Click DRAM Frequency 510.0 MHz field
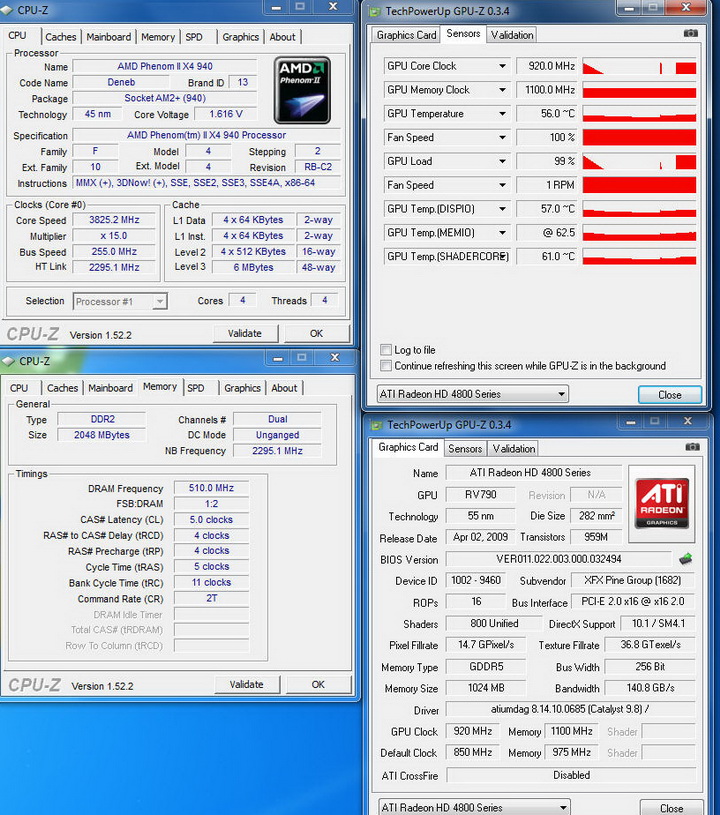The image size is (720, 815). point(211,488)
